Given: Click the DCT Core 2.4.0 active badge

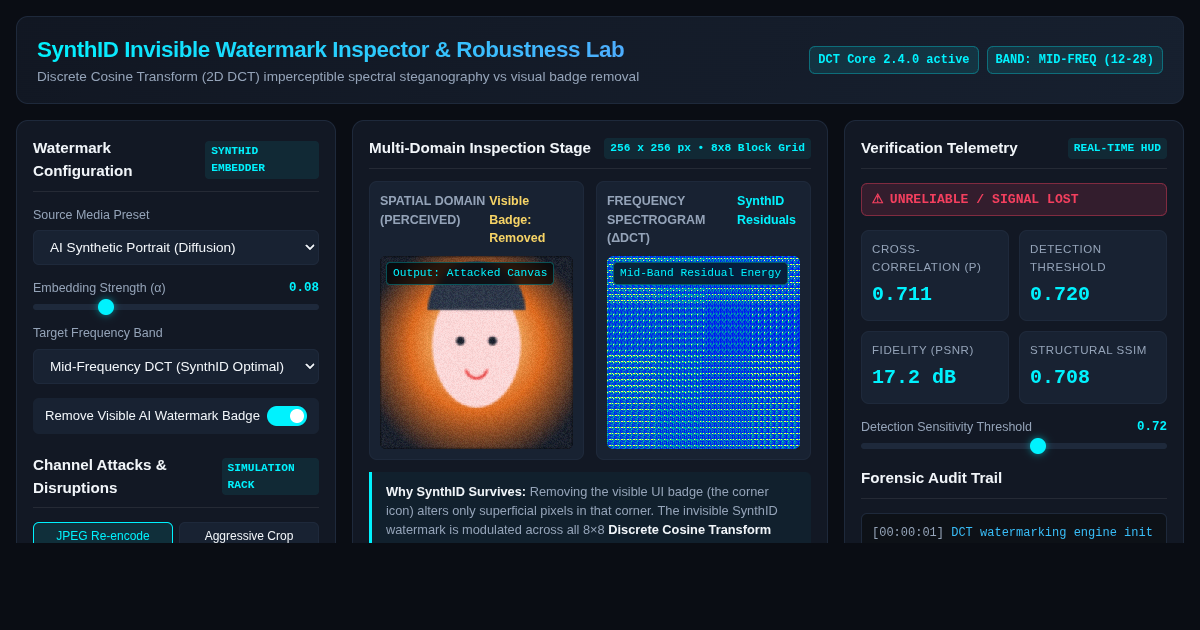Looking at the screenshot, I should coord(894,60).
